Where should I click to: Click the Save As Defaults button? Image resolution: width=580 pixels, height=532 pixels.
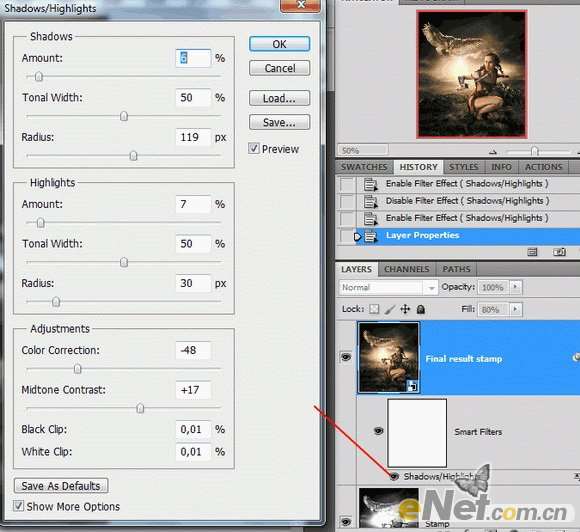tap(61, 486)
